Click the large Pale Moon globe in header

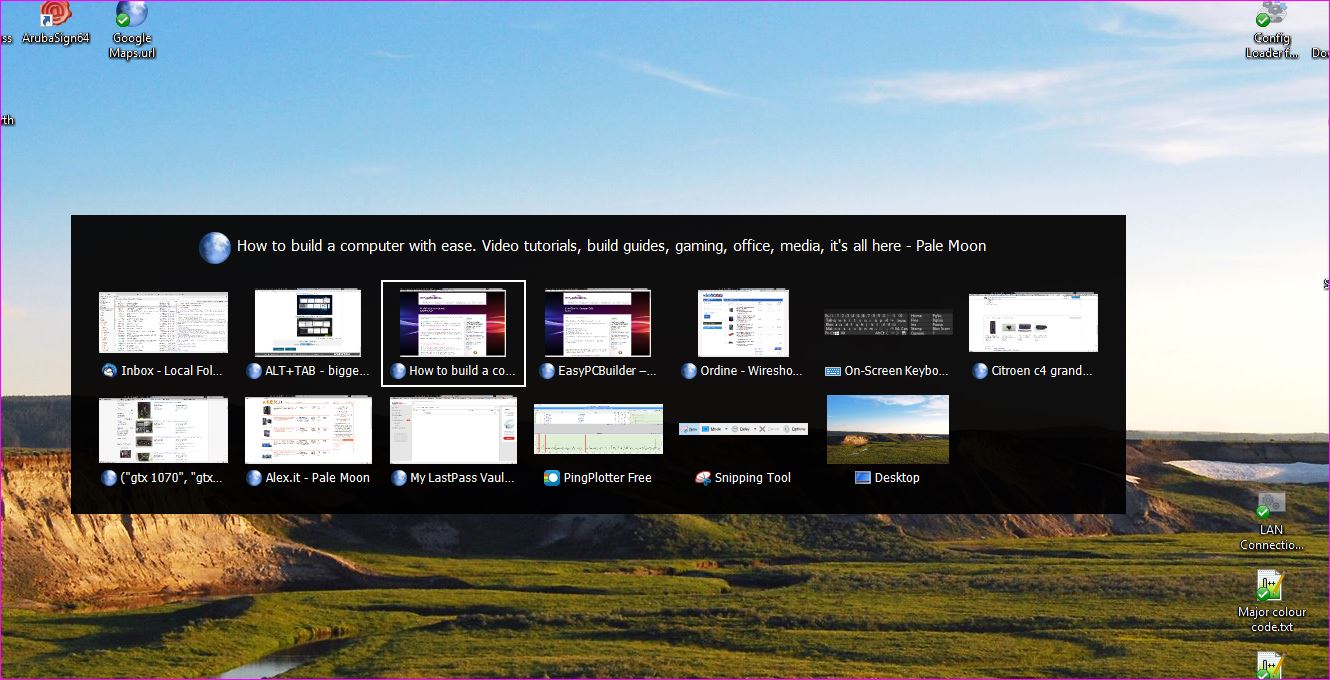click(x=215, y=247)
